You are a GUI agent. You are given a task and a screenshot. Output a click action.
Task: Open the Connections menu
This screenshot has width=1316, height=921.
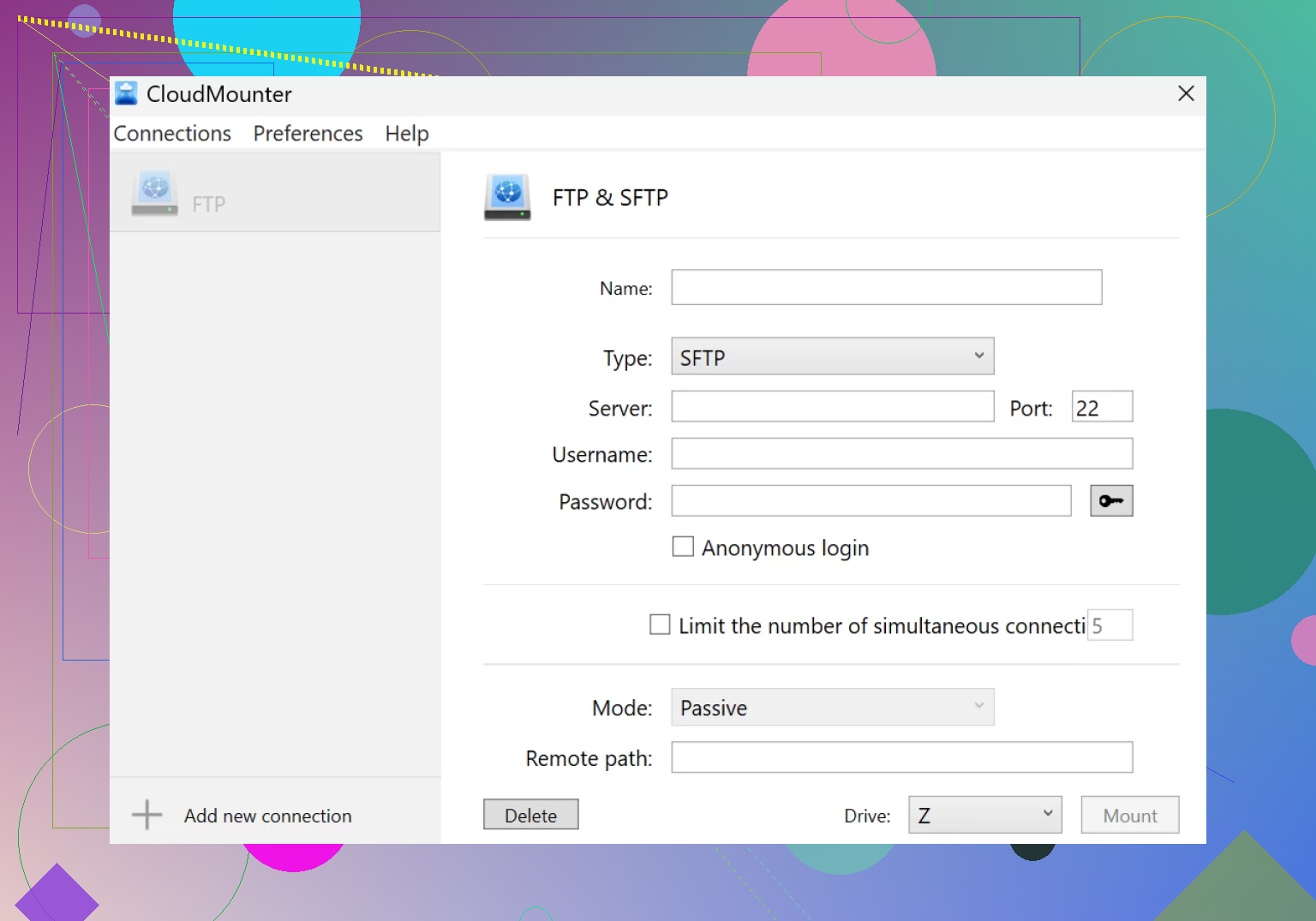point(172,134)
